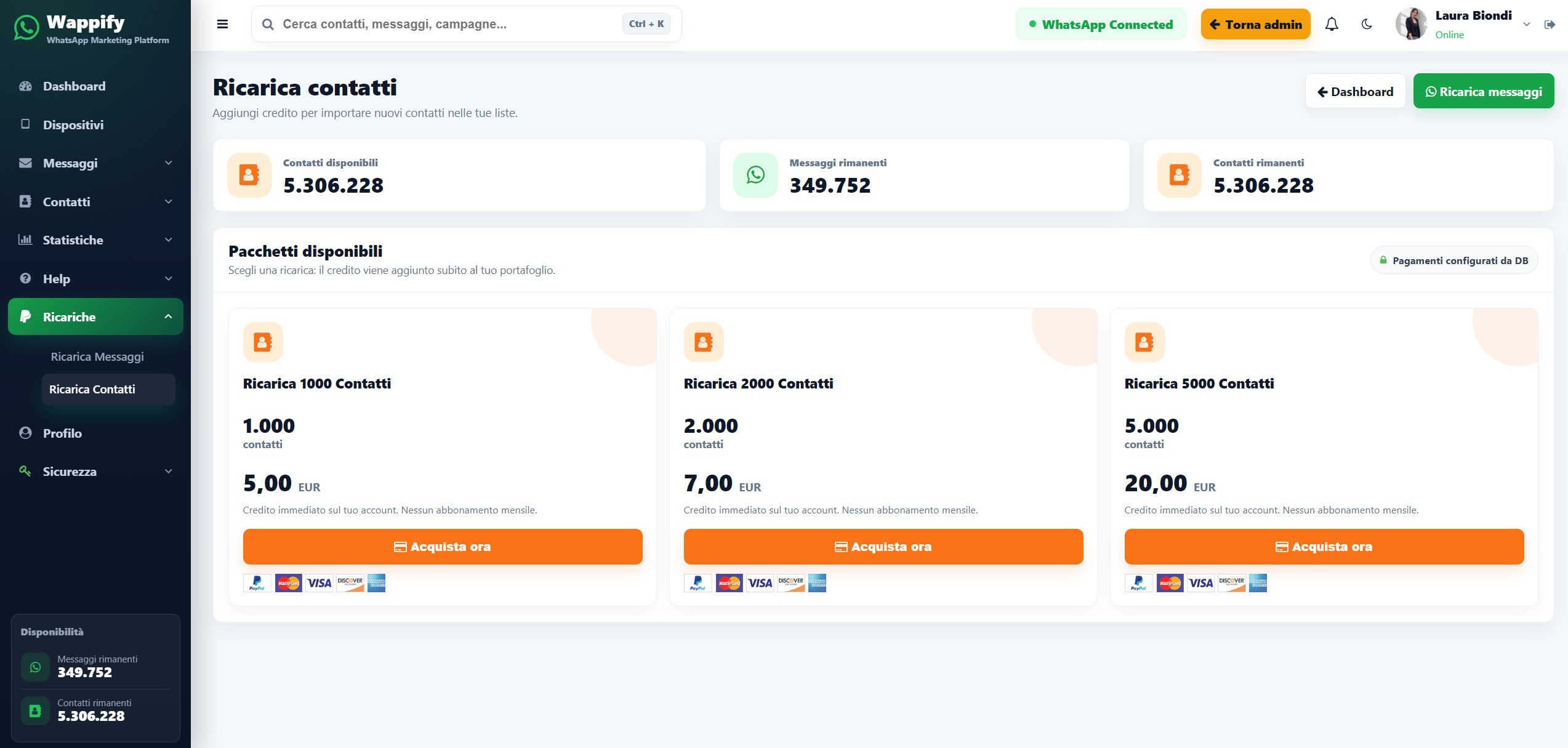Image resolution: width=1568 pixels, height=748 pixels.
Task: Click the 5.306.228 Contatti disponibili value
Action: tap(333, 185)
